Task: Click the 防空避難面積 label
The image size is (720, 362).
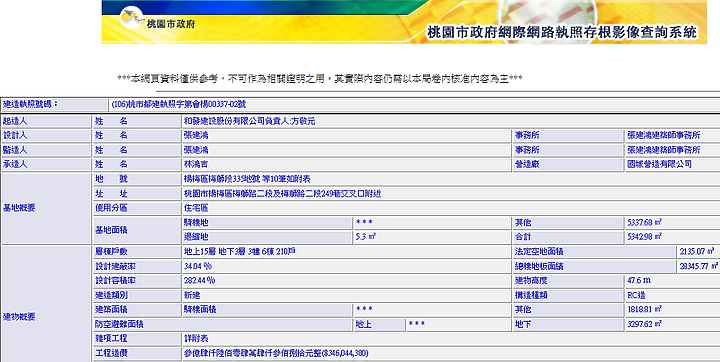Action: [x=119, y=324]
